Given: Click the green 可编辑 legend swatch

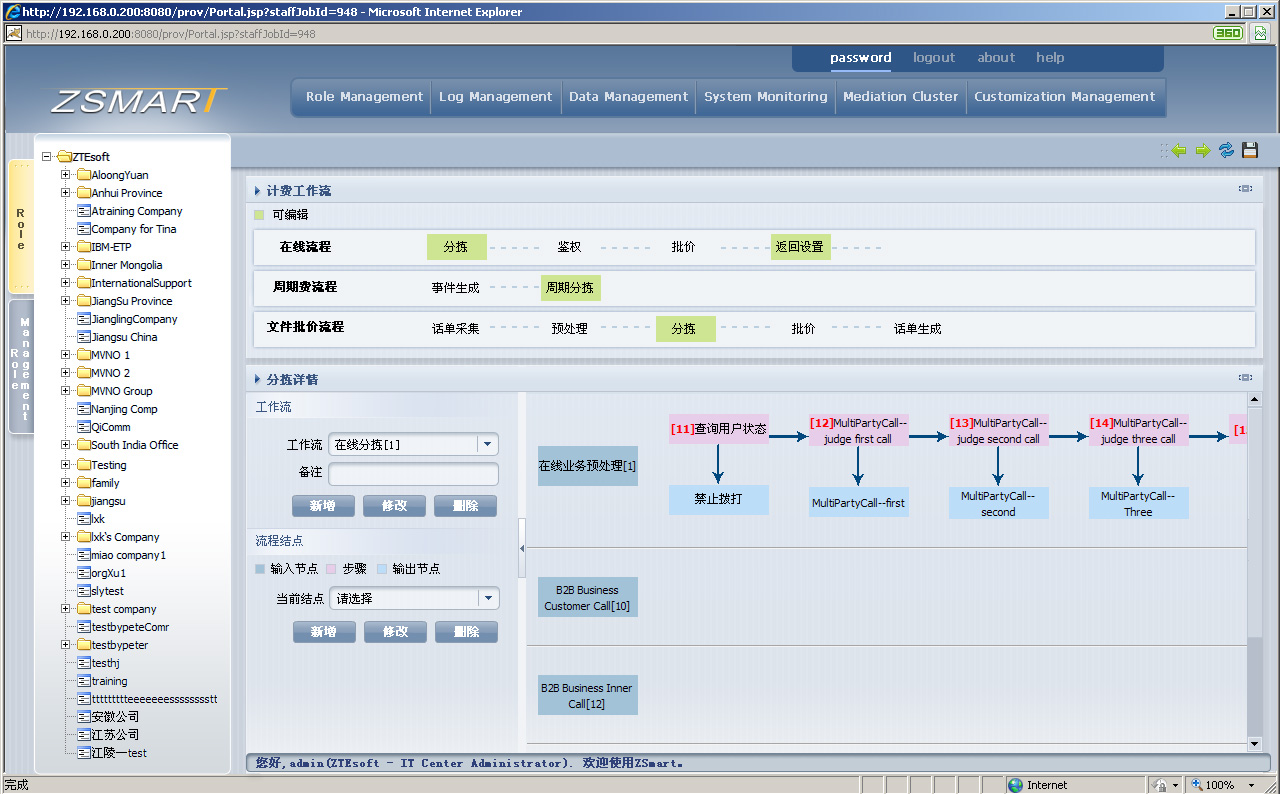Looking at the screenshot, I should click(x=259, y=214).
